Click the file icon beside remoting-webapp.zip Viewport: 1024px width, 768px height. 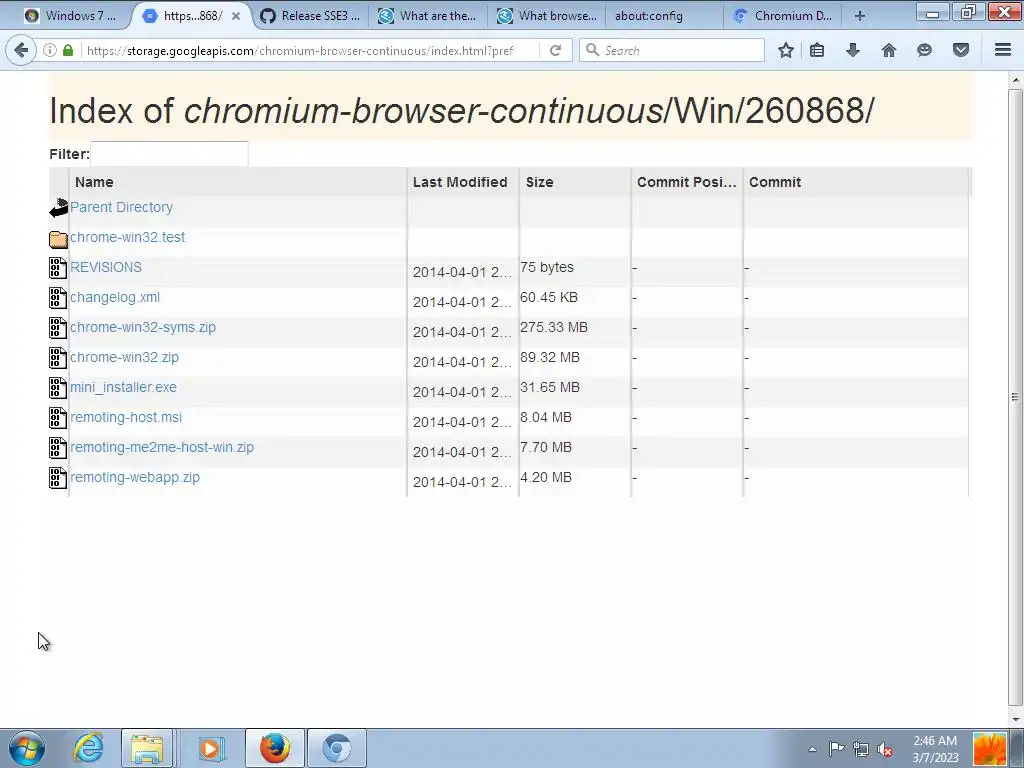tap(58, 478)
